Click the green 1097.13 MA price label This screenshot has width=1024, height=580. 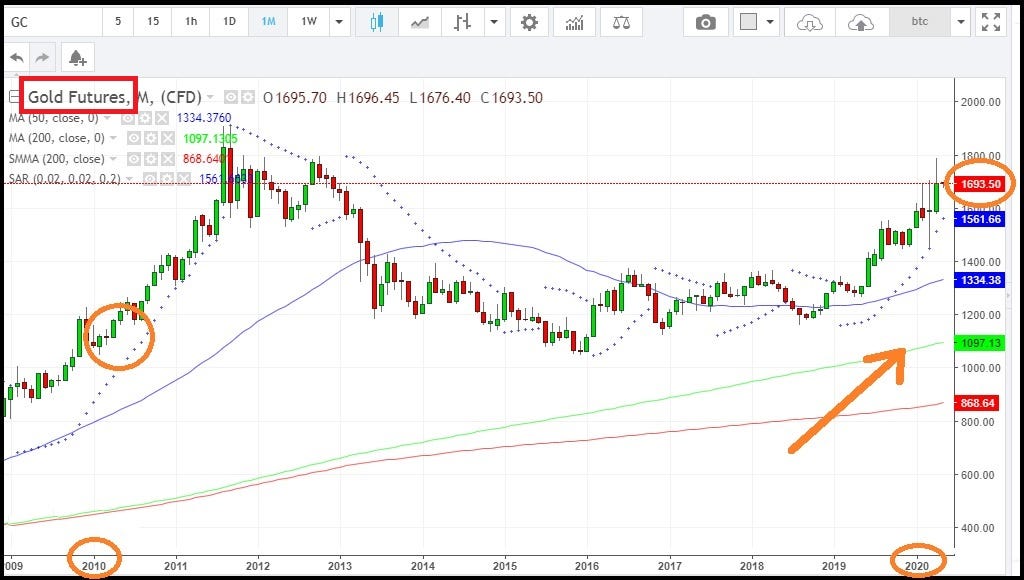pos(980,344)
